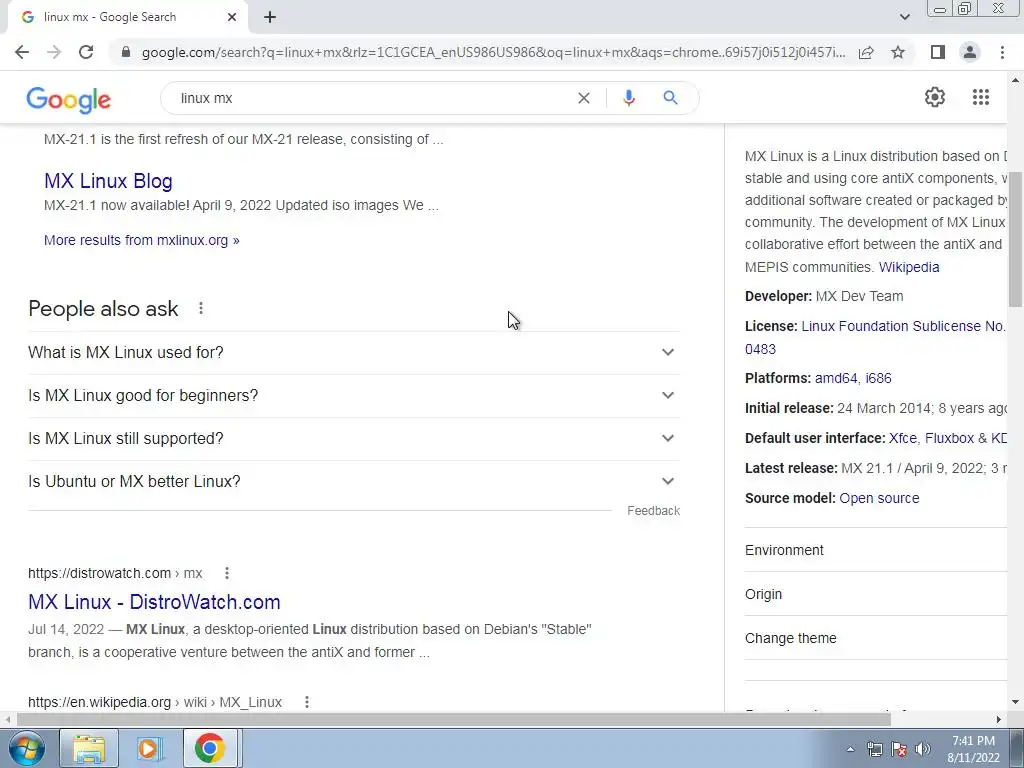1024x768 pixels.
Task: Open i686 platform link
Action: pyautogui.click(x=878, y=378)
